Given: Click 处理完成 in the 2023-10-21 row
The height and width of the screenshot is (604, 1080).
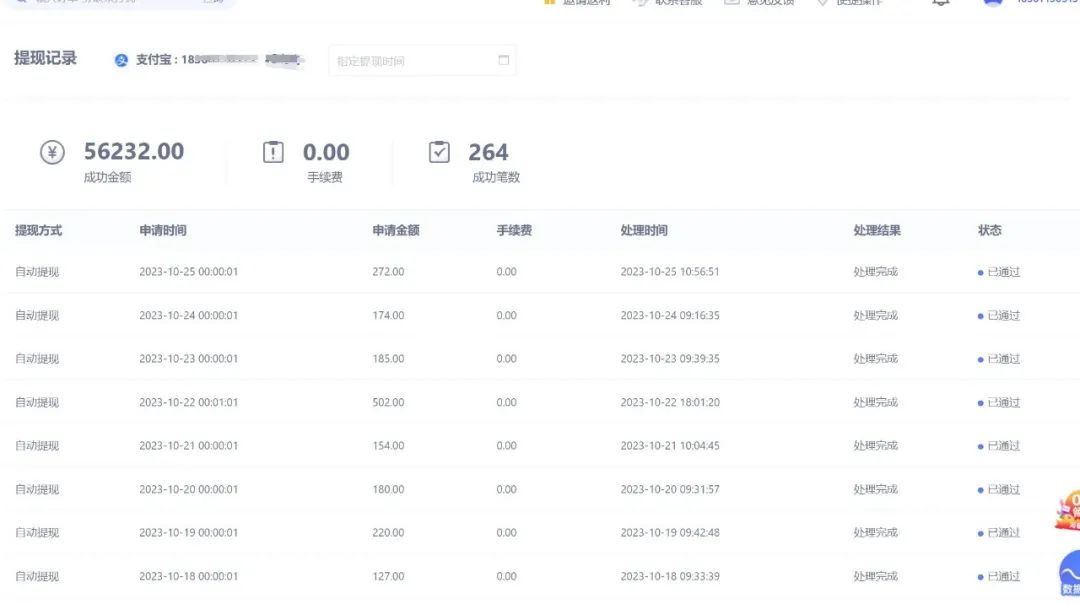Looking at the screenshot, I should click(x=875, y=446).
